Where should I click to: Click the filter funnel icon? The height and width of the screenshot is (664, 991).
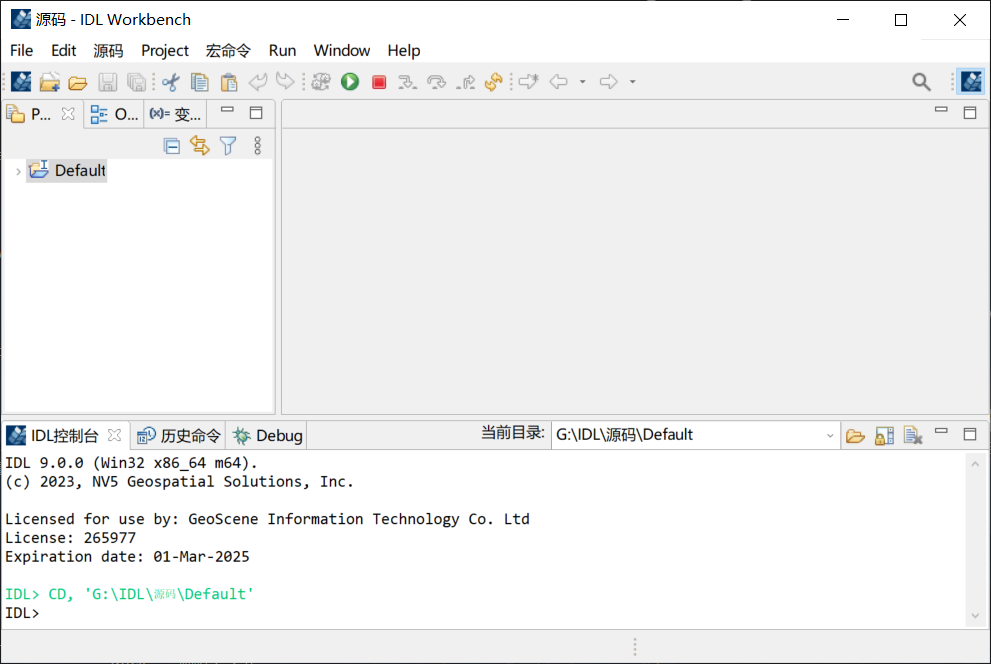click(228, 146)
